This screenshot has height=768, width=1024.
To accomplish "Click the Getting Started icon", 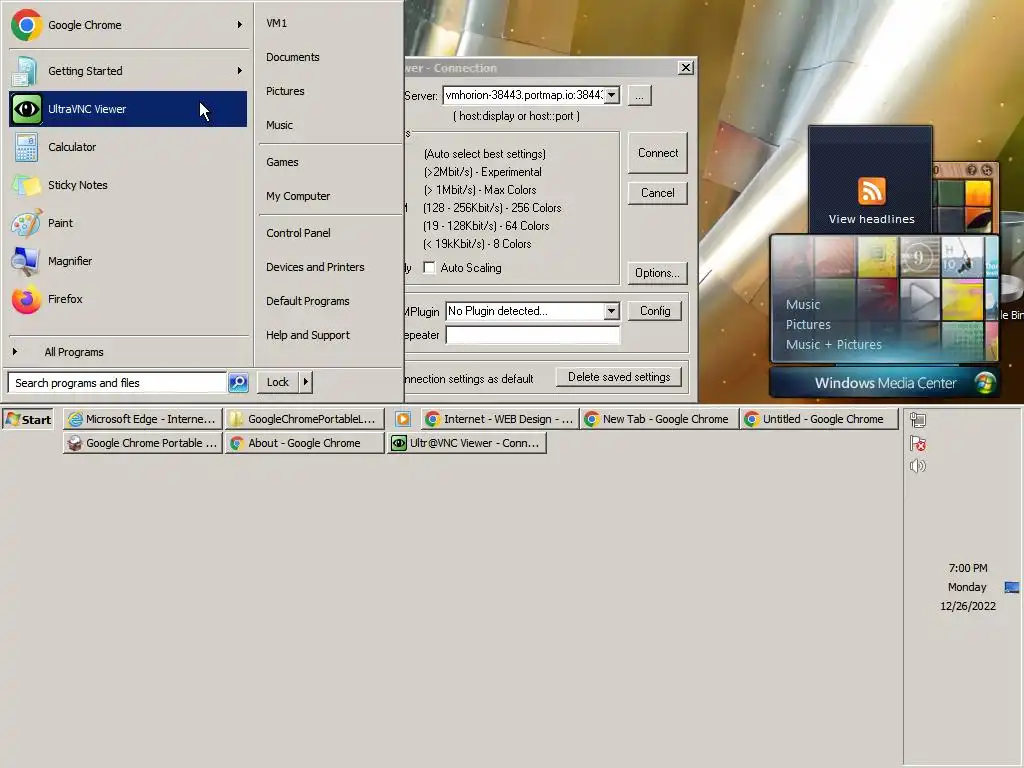I will coord(25,71).
